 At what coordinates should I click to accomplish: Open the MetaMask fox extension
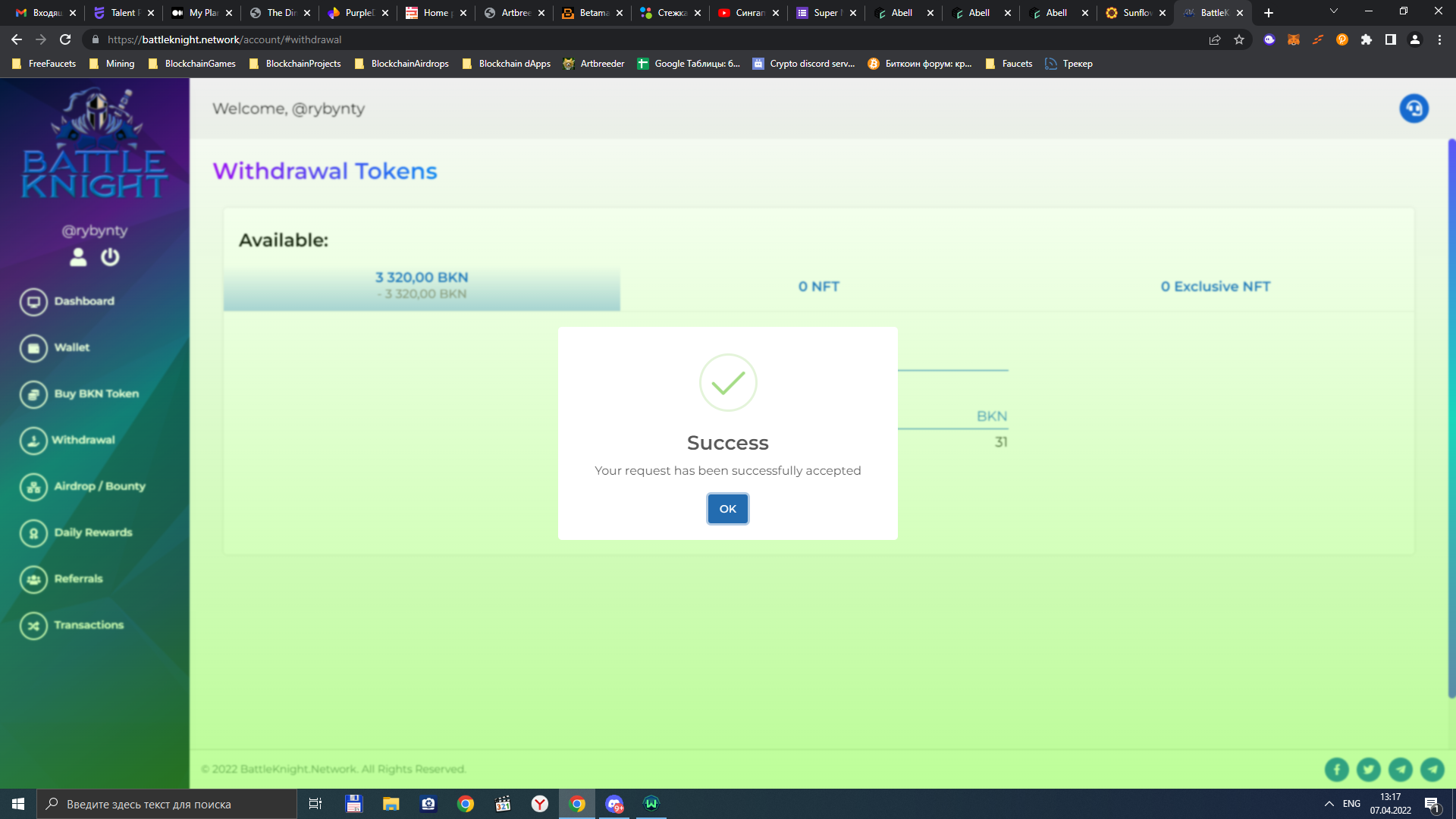tap(1294, 39)
